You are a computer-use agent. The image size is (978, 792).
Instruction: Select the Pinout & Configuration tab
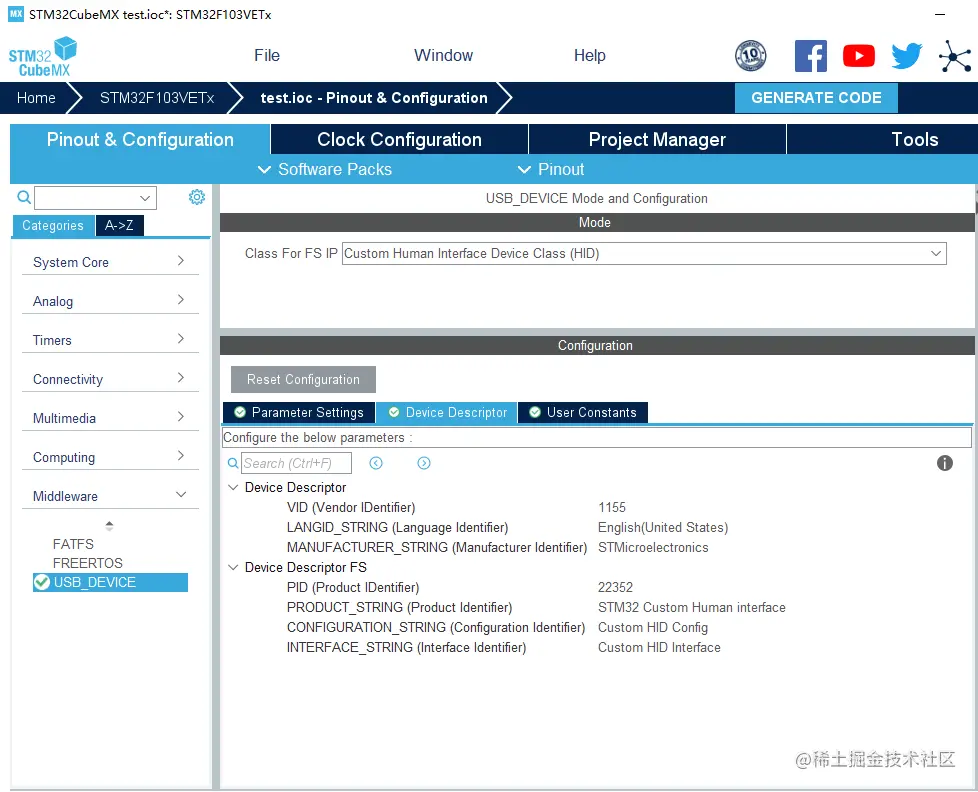(x=140, y=139)
